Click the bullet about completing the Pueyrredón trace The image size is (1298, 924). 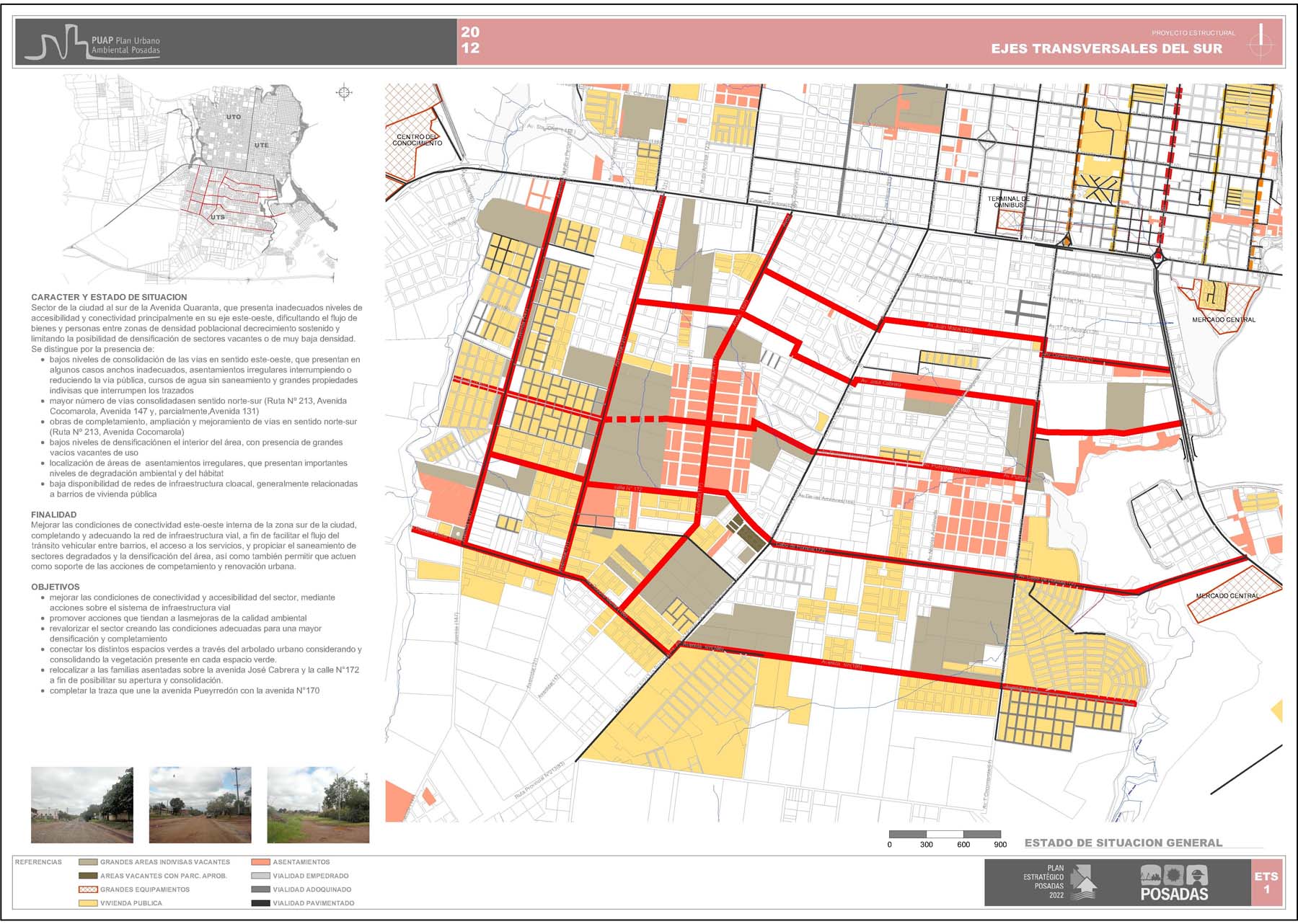(180, 690)
